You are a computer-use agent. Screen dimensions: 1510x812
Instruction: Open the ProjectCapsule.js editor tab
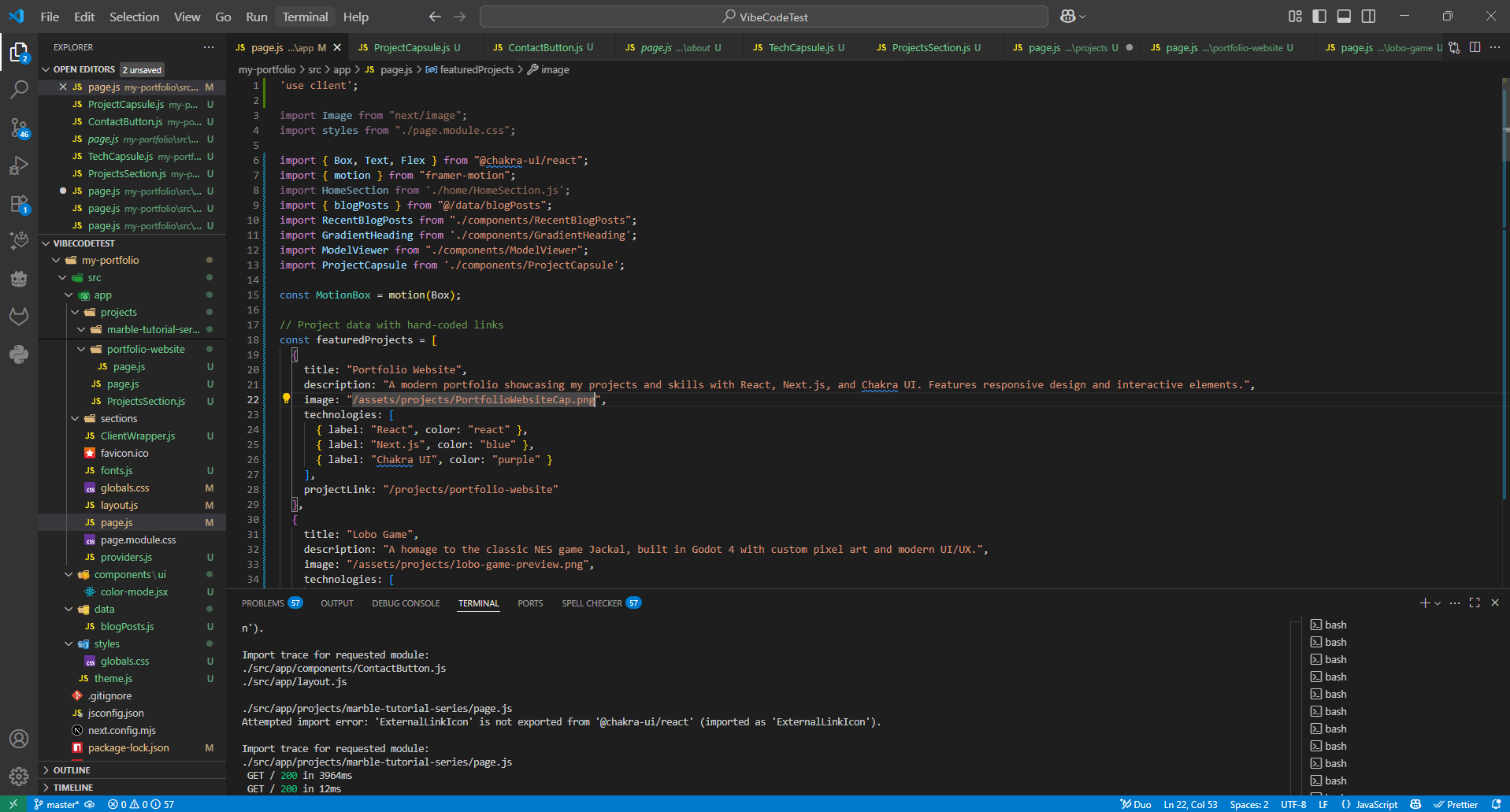(412, 47)
